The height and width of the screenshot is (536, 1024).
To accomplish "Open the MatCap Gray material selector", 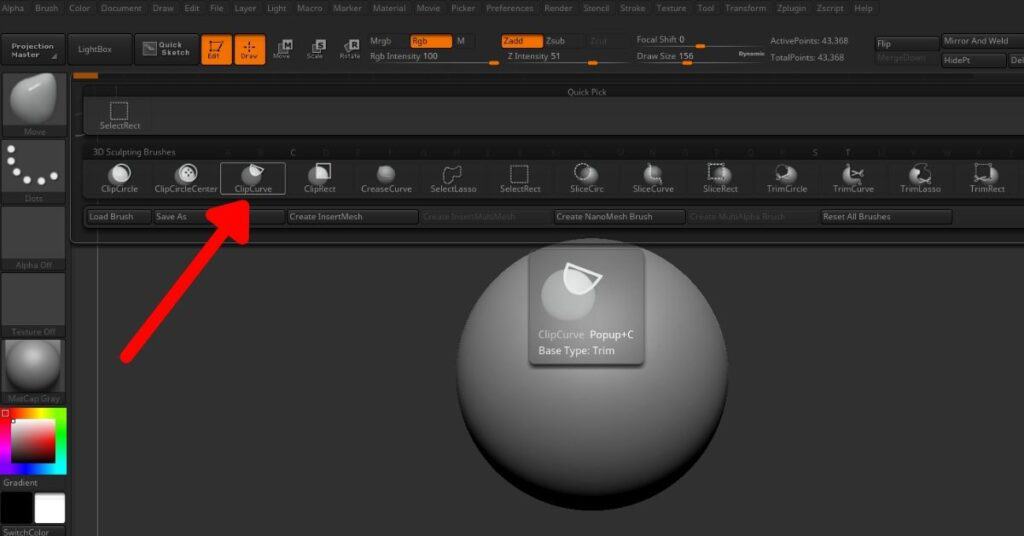I will (x=34, y=371).
